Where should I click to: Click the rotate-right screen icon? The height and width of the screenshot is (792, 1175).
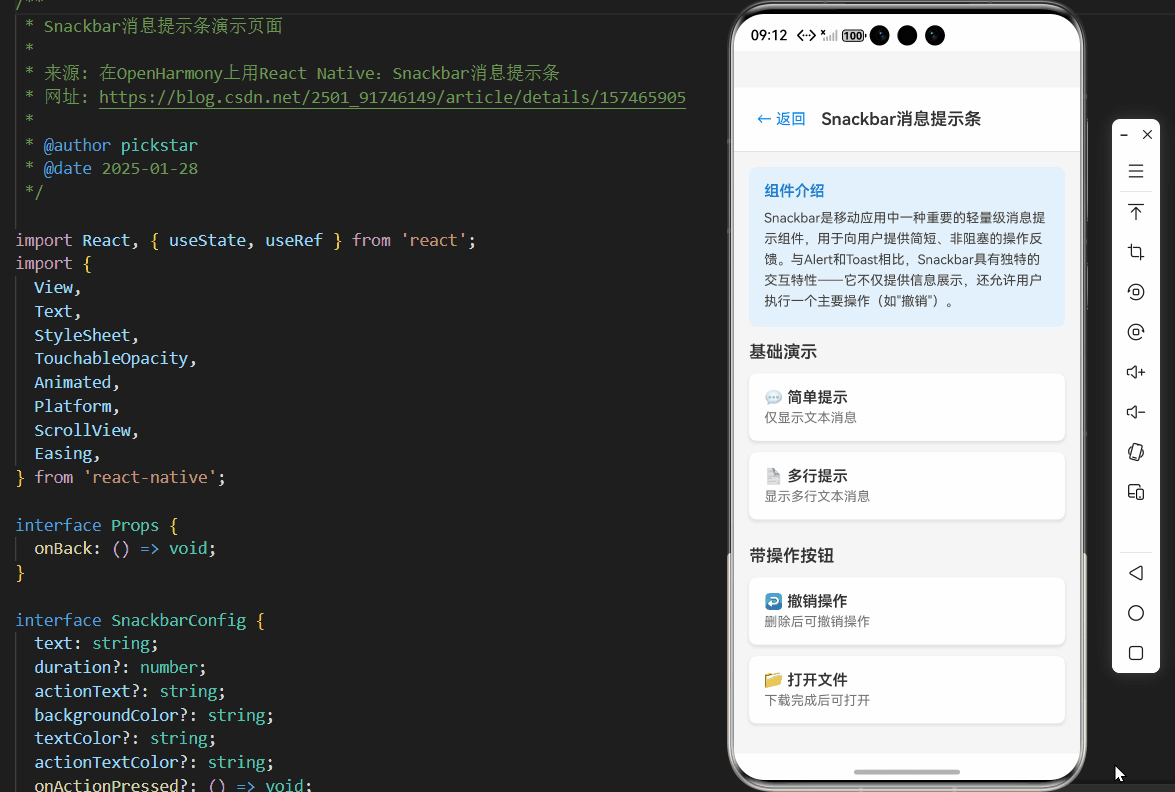pos(1135,332)
